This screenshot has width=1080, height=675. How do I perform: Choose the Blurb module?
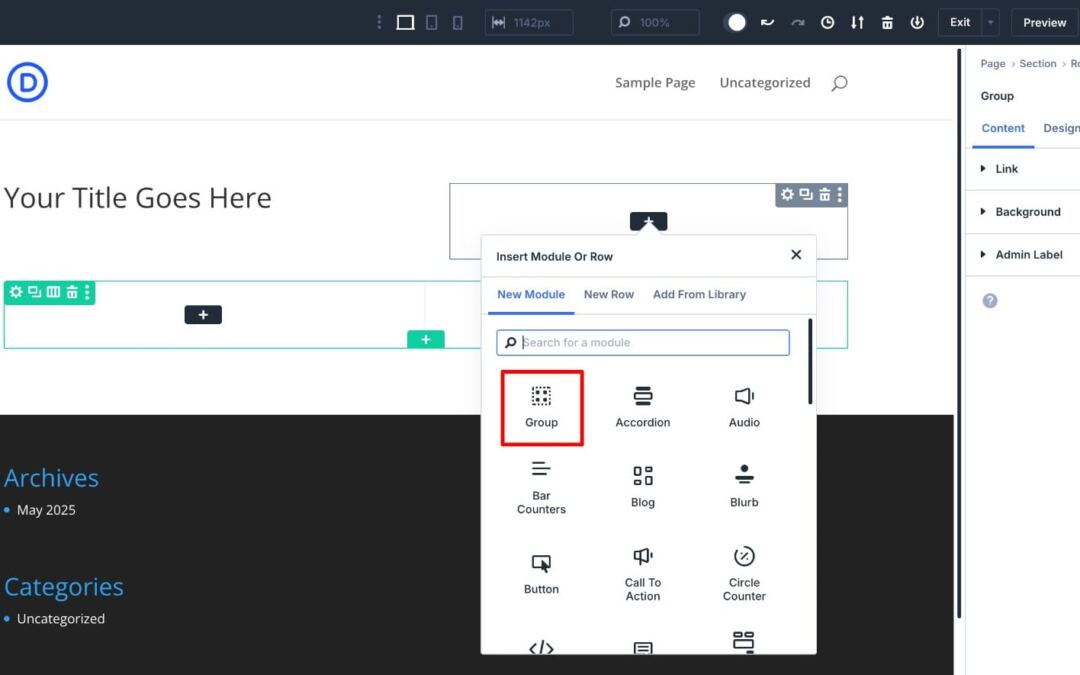click(x=744, y=486)
